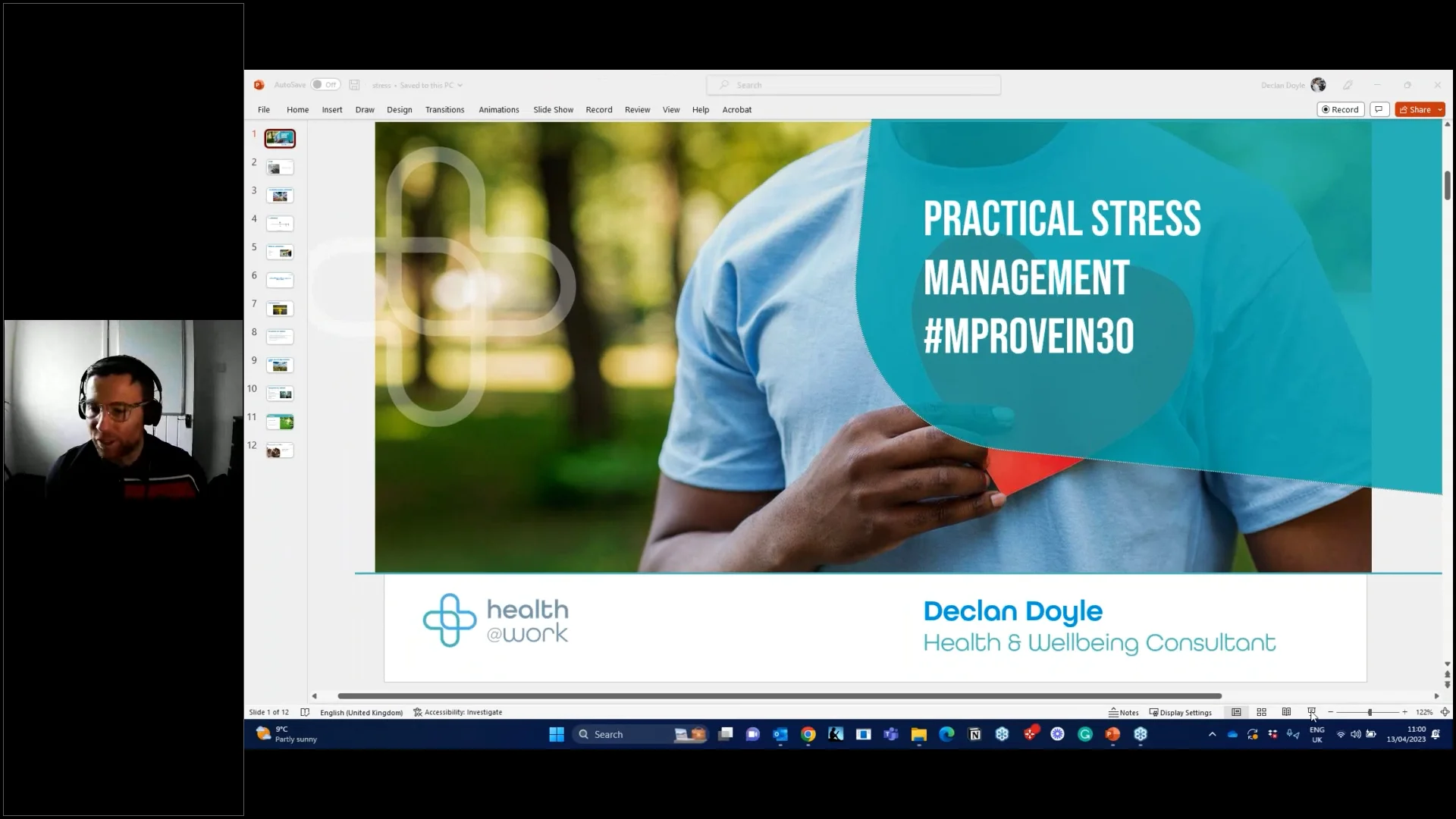
Task: Open Notion from the taskbar
Action: coord(974,734)
